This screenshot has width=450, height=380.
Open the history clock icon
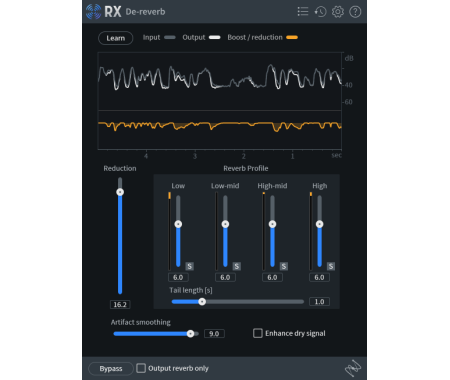click(x=320, y=12)
